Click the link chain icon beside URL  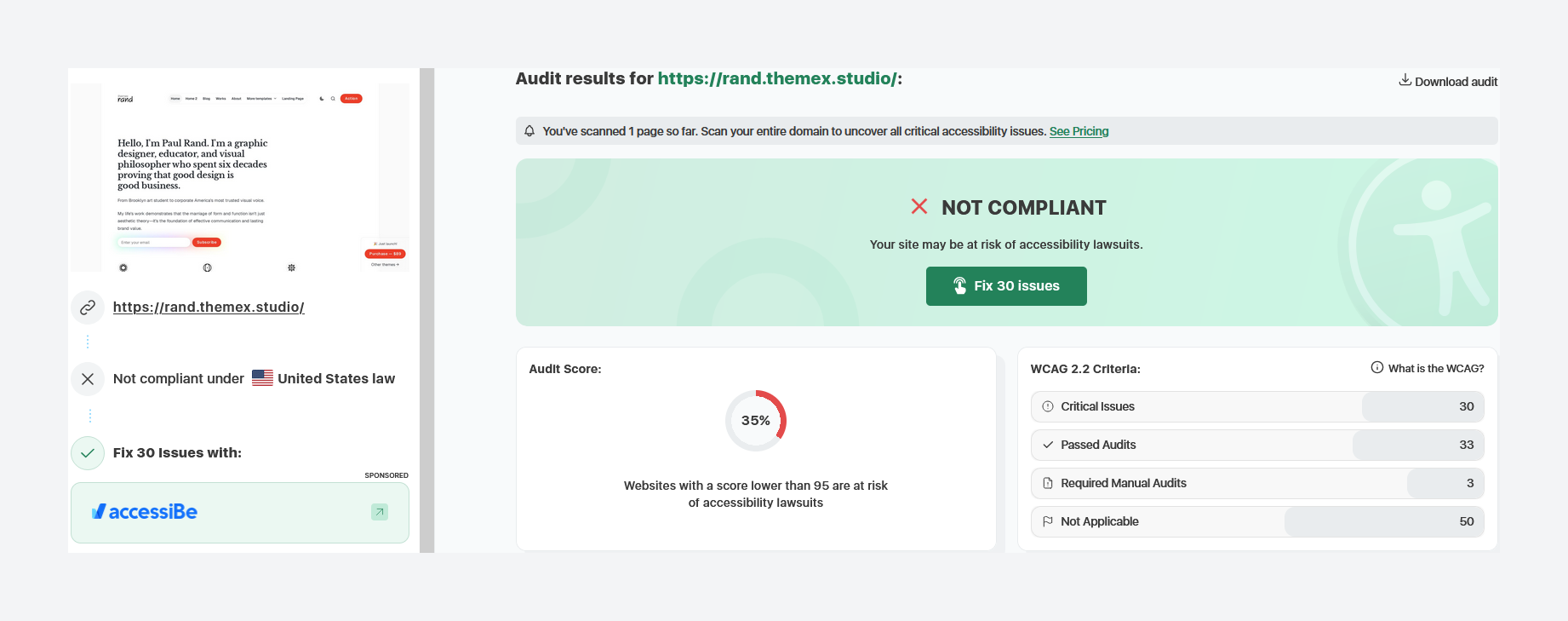(88, 308)
